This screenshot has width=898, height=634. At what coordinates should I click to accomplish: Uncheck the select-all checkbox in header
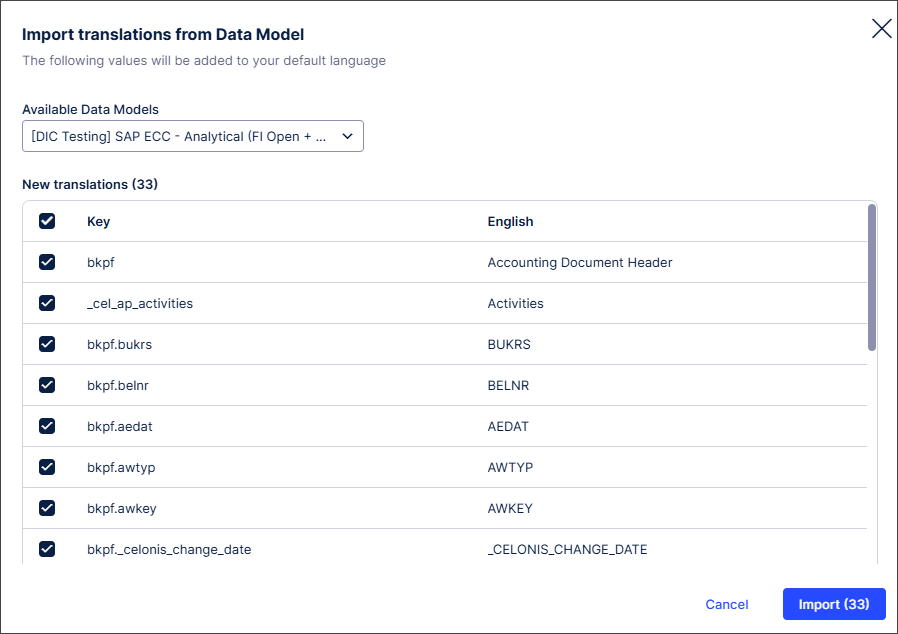47,221
